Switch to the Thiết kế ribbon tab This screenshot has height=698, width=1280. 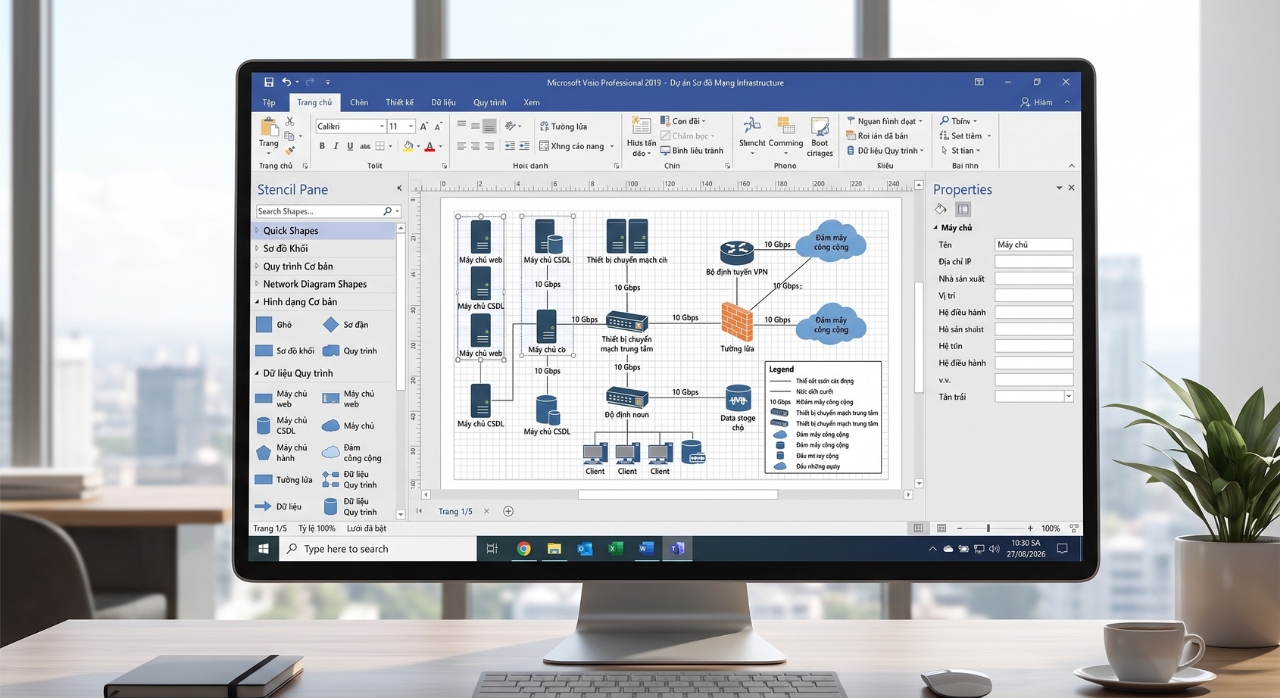(x=400, y=102)
